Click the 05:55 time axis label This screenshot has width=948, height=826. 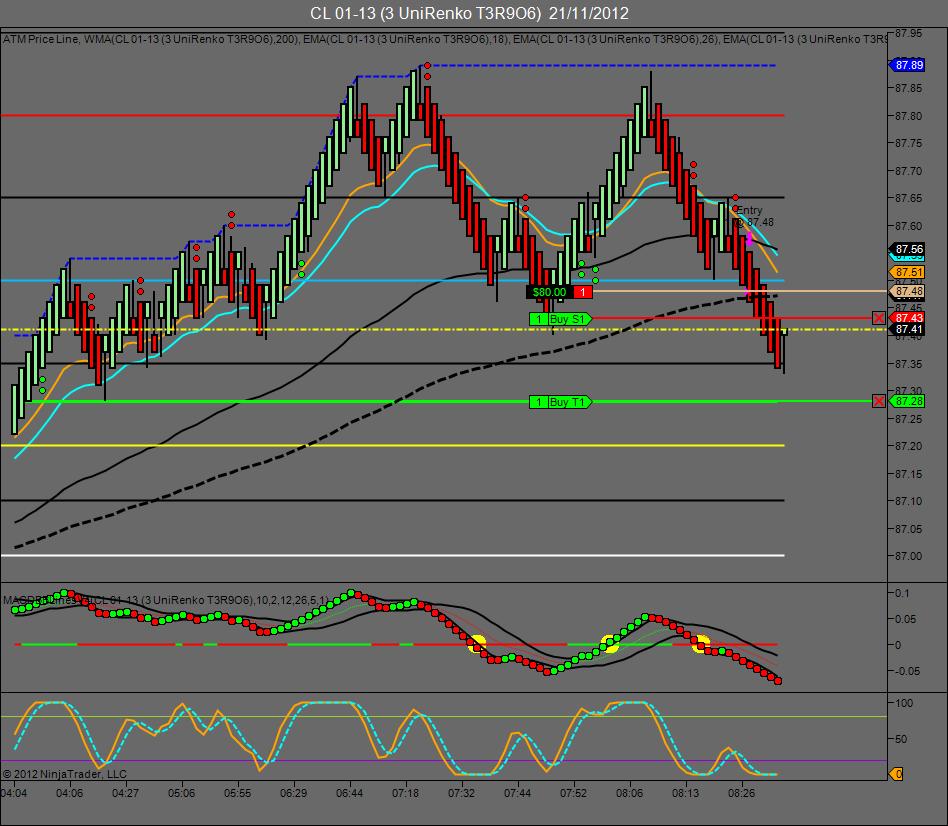(237, 792)
